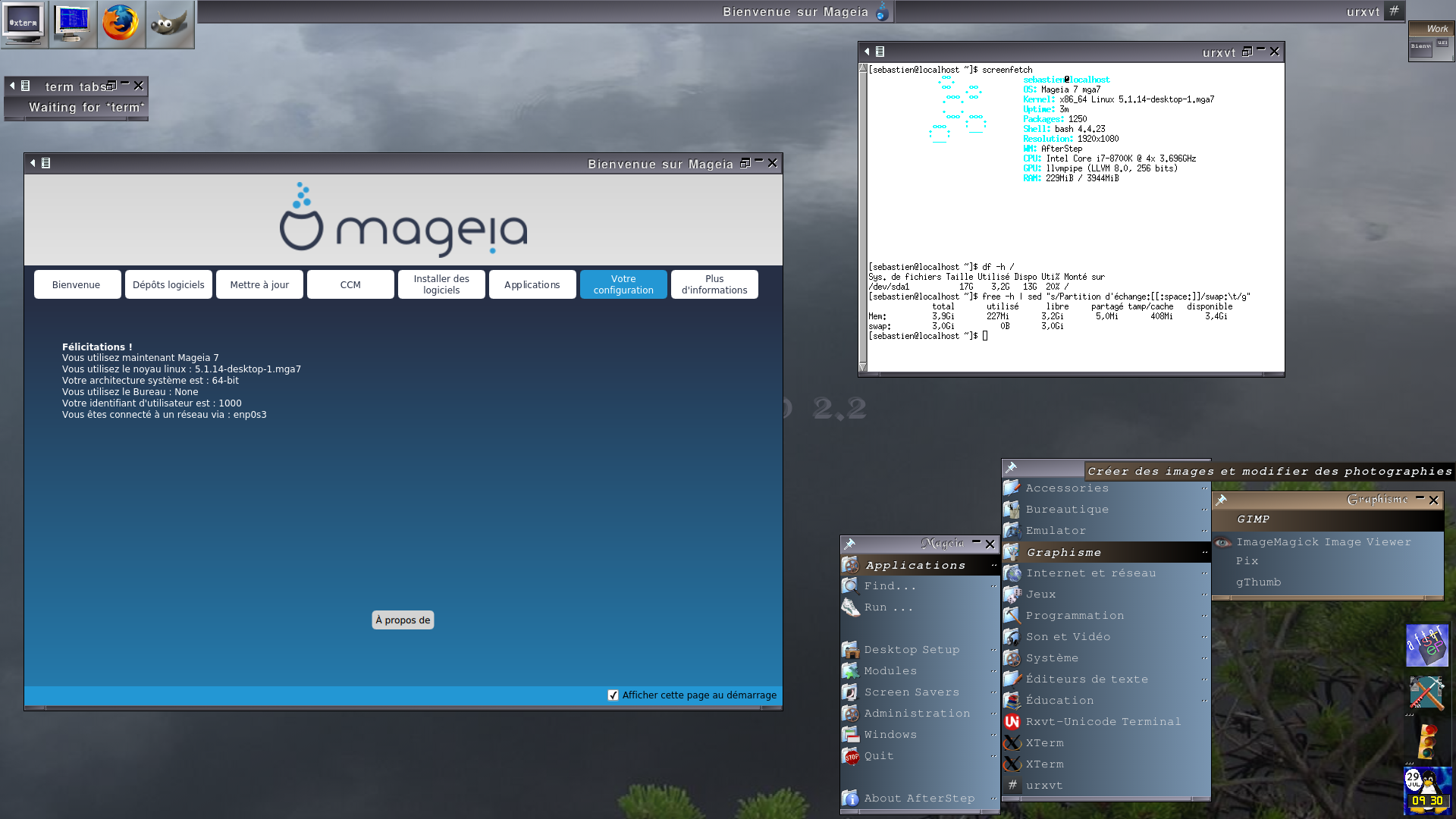Open Plus d'informations tab
The image size is (1456, 819).
point(714,284)
